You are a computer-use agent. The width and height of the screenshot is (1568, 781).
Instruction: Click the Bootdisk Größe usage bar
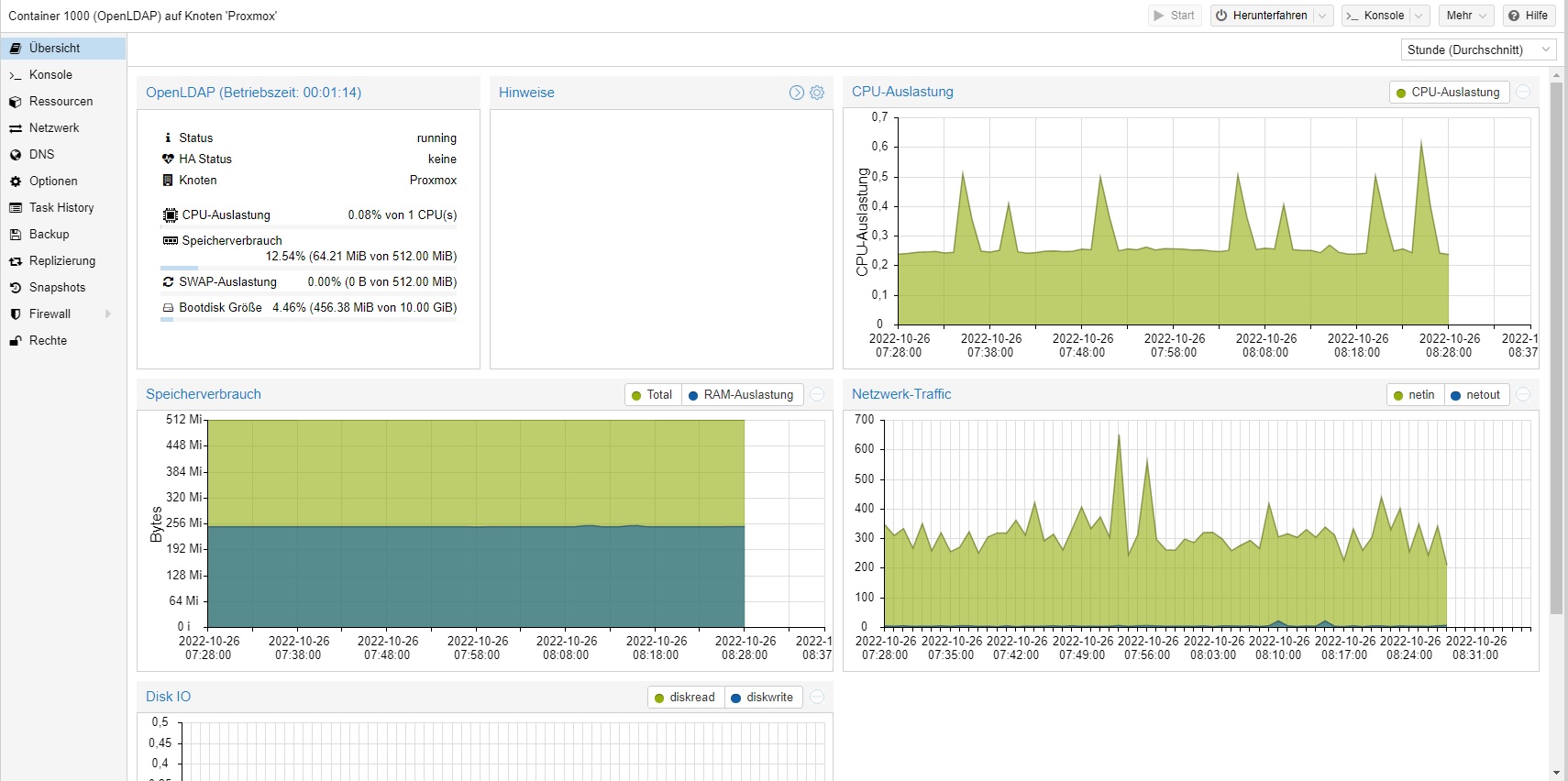308,319
